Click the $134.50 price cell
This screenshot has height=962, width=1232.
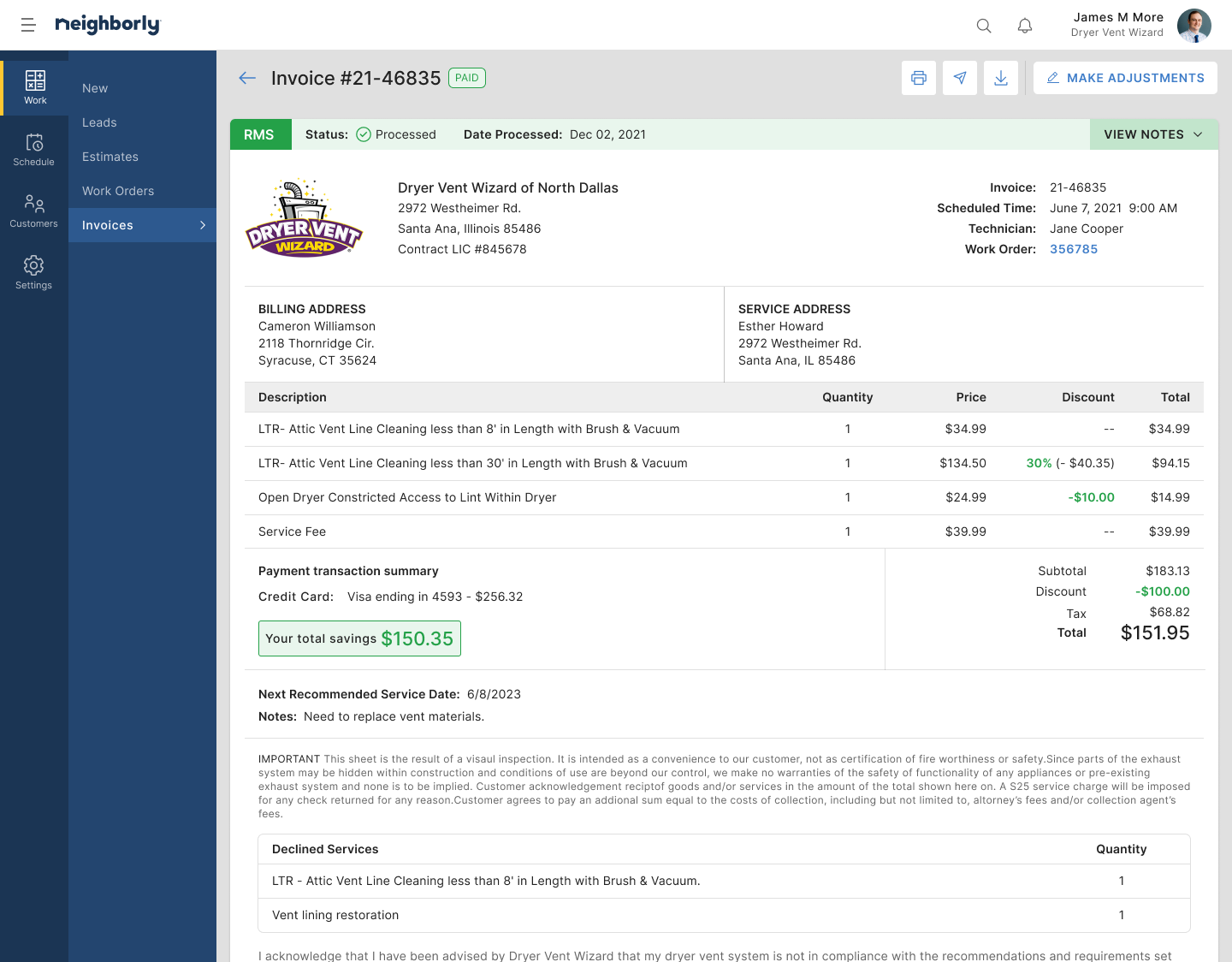962,463
